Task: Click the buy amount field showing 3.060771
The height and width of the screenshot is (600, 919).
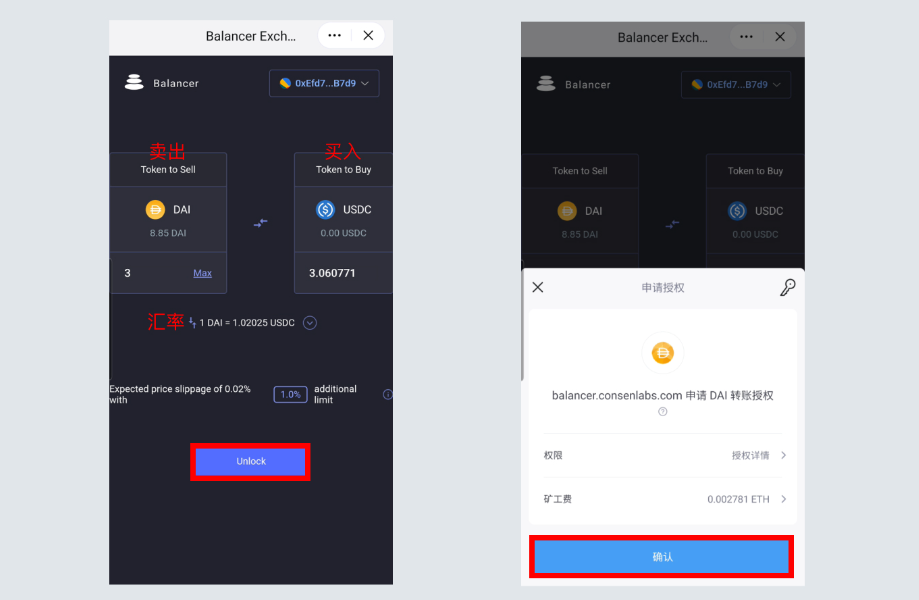Action: pos(343,273)
